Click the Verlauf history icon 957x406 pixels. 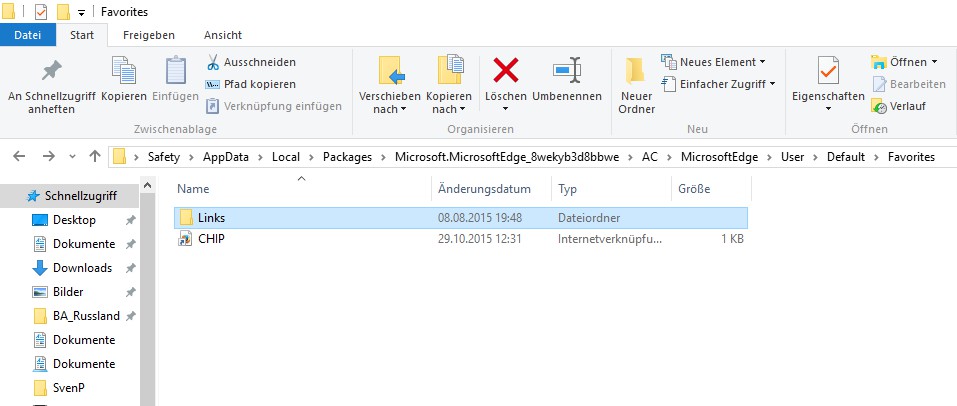click(880, 106)
